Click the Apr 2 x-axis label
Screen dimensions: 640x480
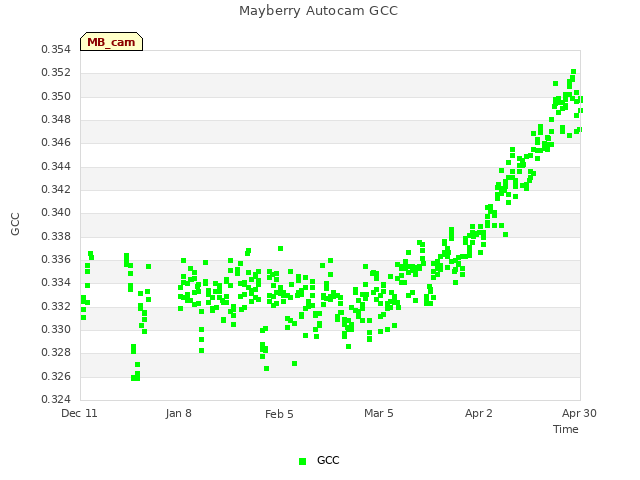click(x=479, y=413)
